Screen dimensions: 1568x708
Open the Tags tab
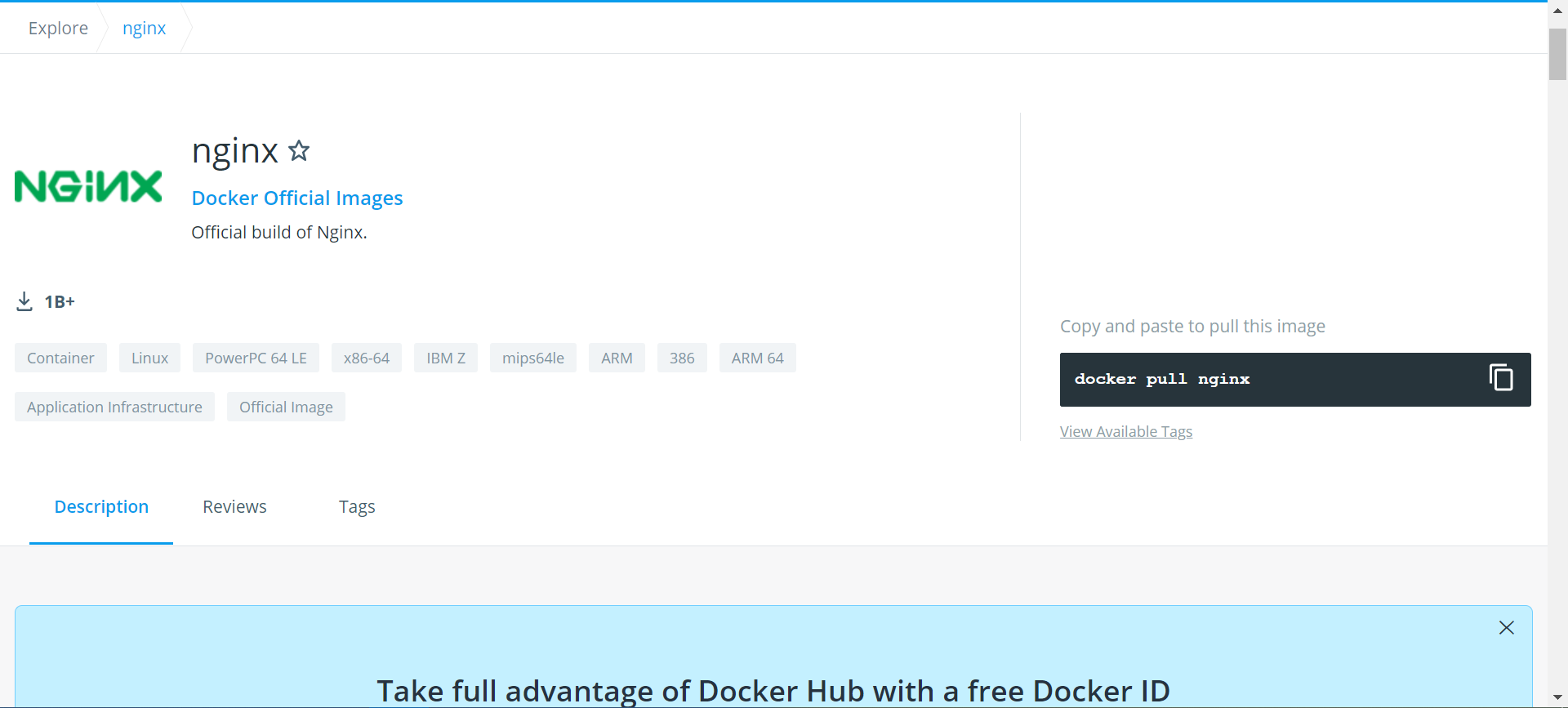click(357, 506)
